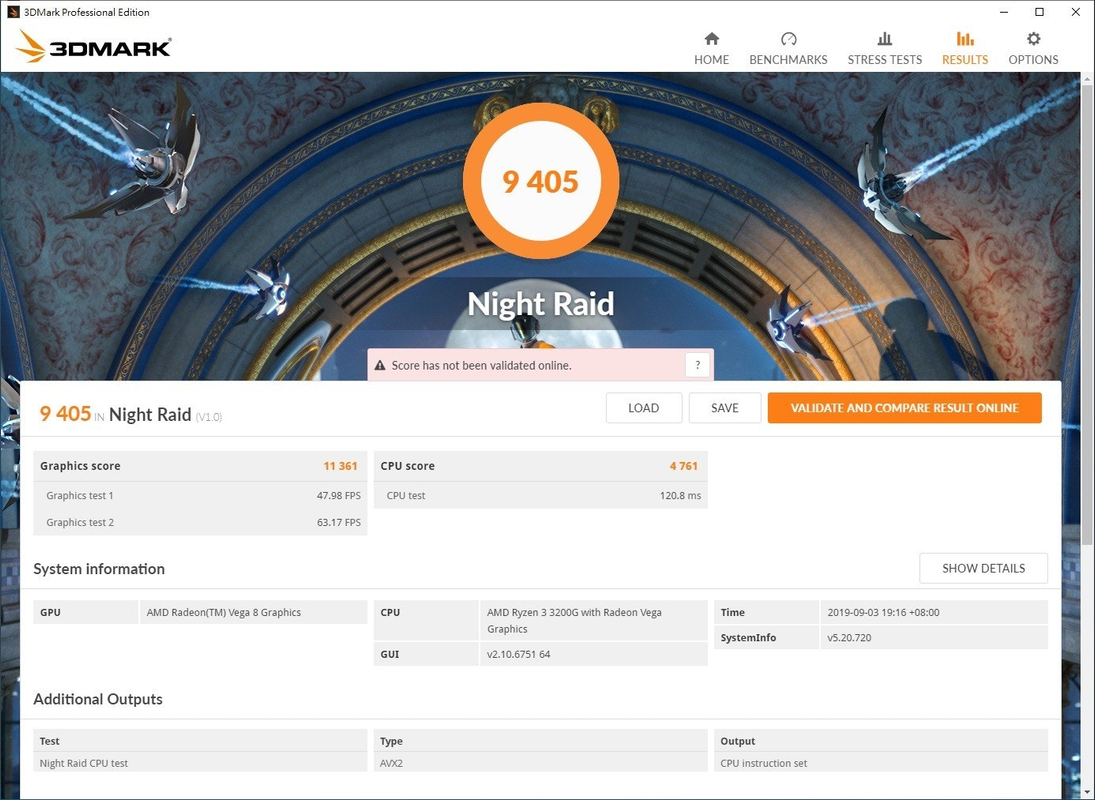Click the Graphics score value 11 361
Screen dimensions: 1095x800
point(340,466)
